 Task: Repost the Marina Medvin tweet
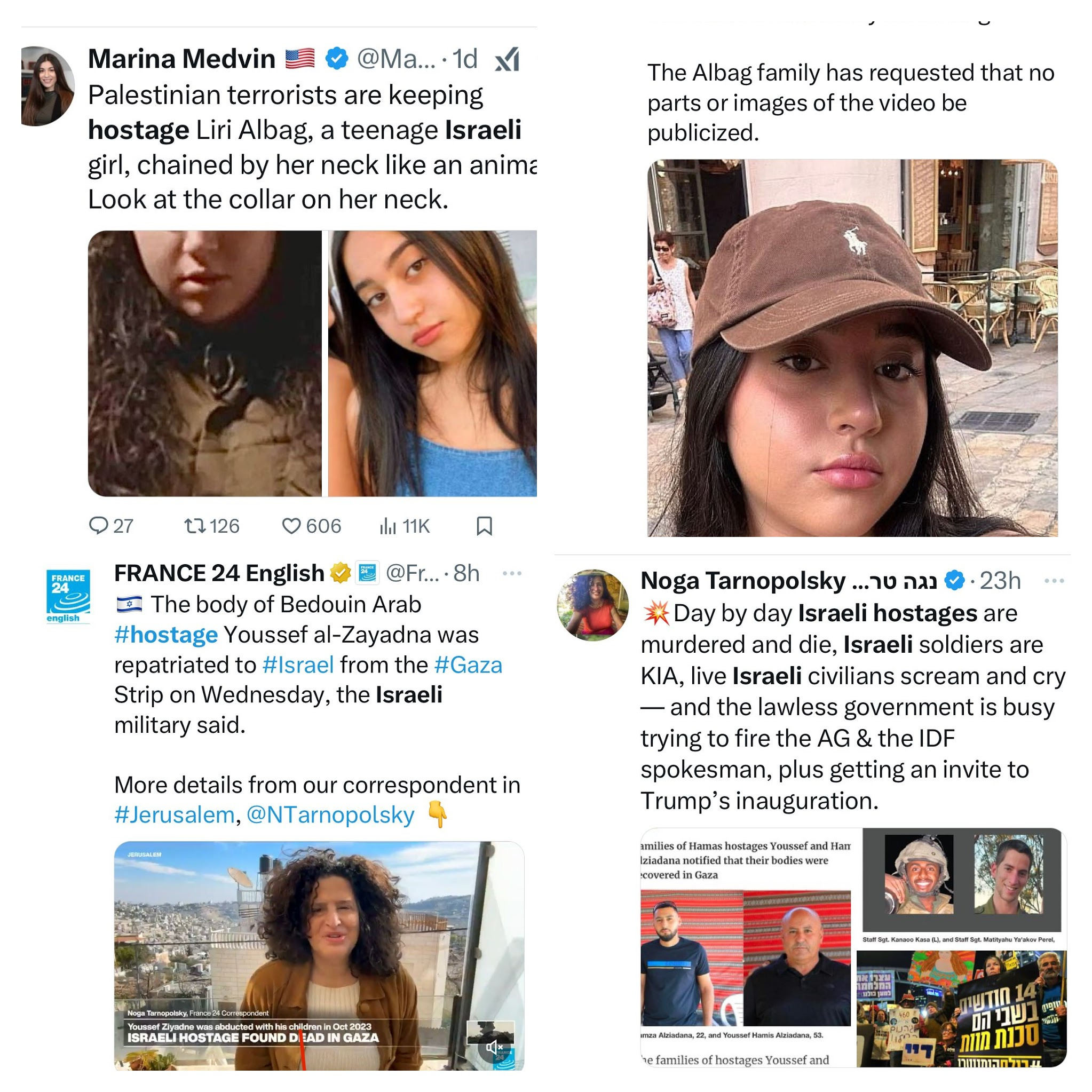(194, 526)
